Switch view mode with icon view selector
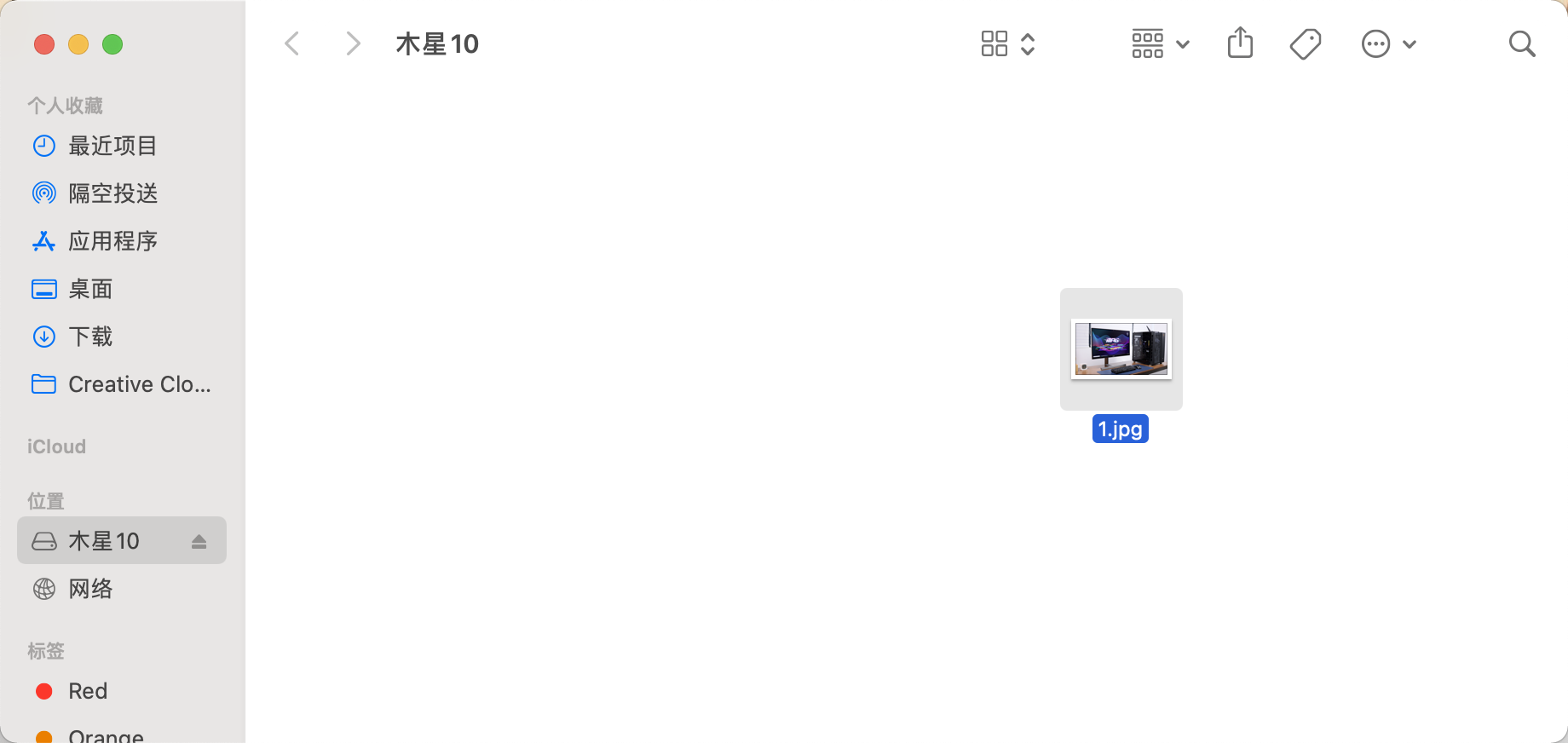Image resolution: width=1568 pixels, height=743 pixels. tap(1007, 43)
